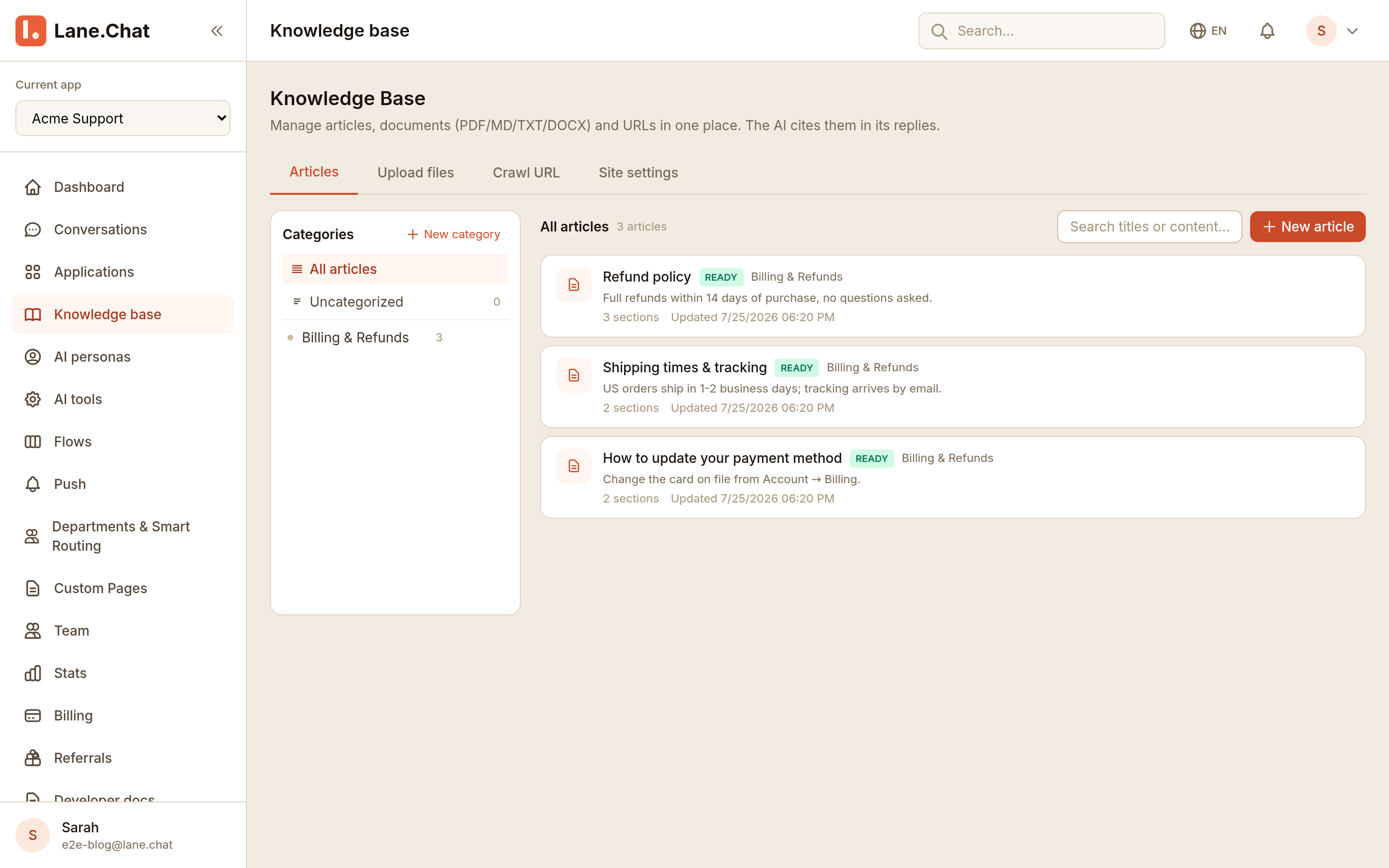Viewport: 1389px width, 868px height.
Task: Click the Push bell icon in sidebar
Action: [33, 485]
